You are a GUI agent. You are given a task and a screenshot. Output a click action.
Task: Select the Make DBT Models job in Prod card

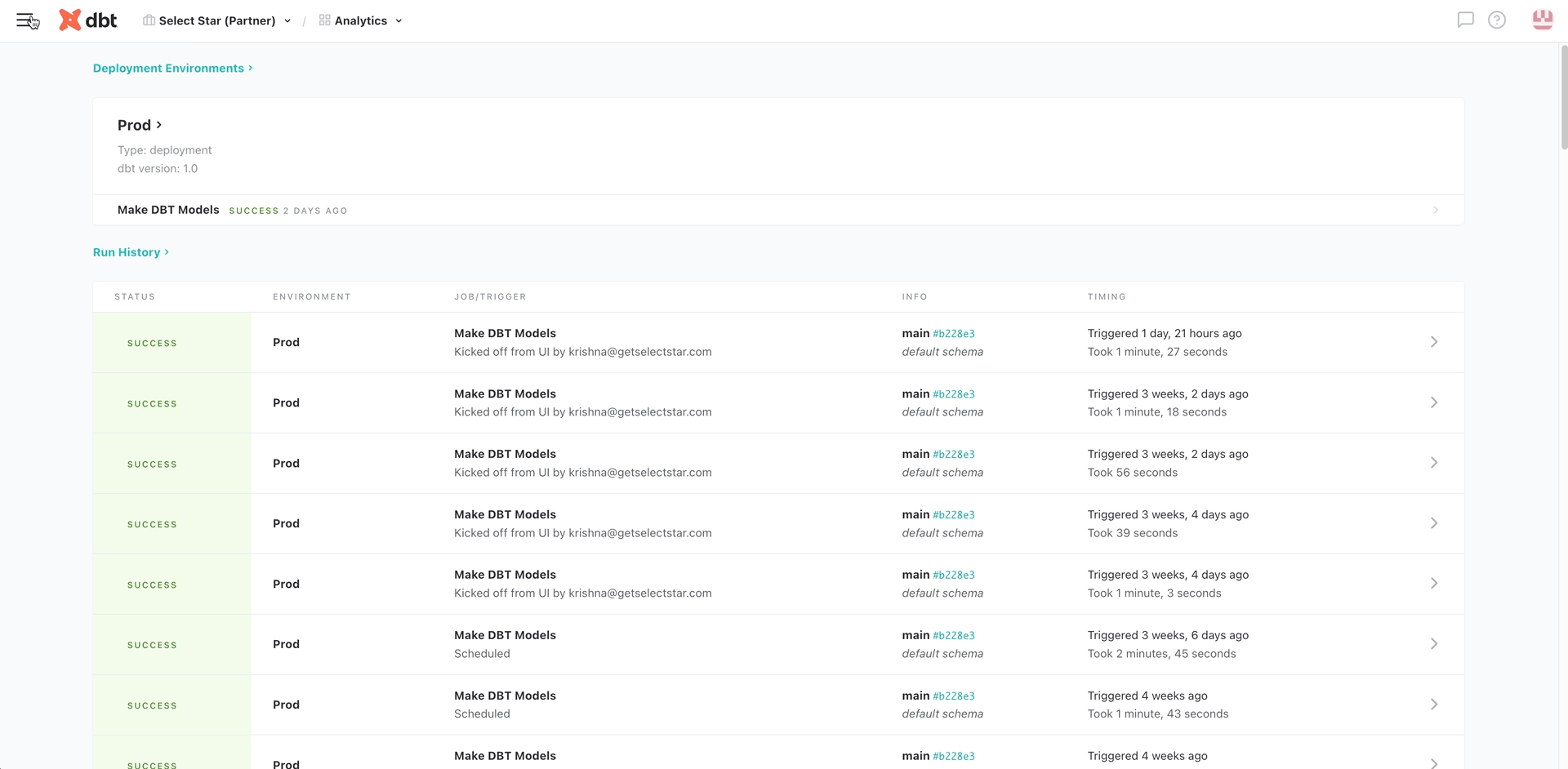168,210
